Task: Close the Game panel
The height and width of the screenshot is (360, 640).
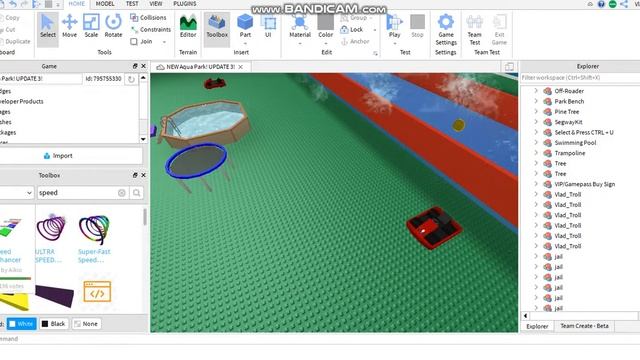Action: [x=143, y=66]
